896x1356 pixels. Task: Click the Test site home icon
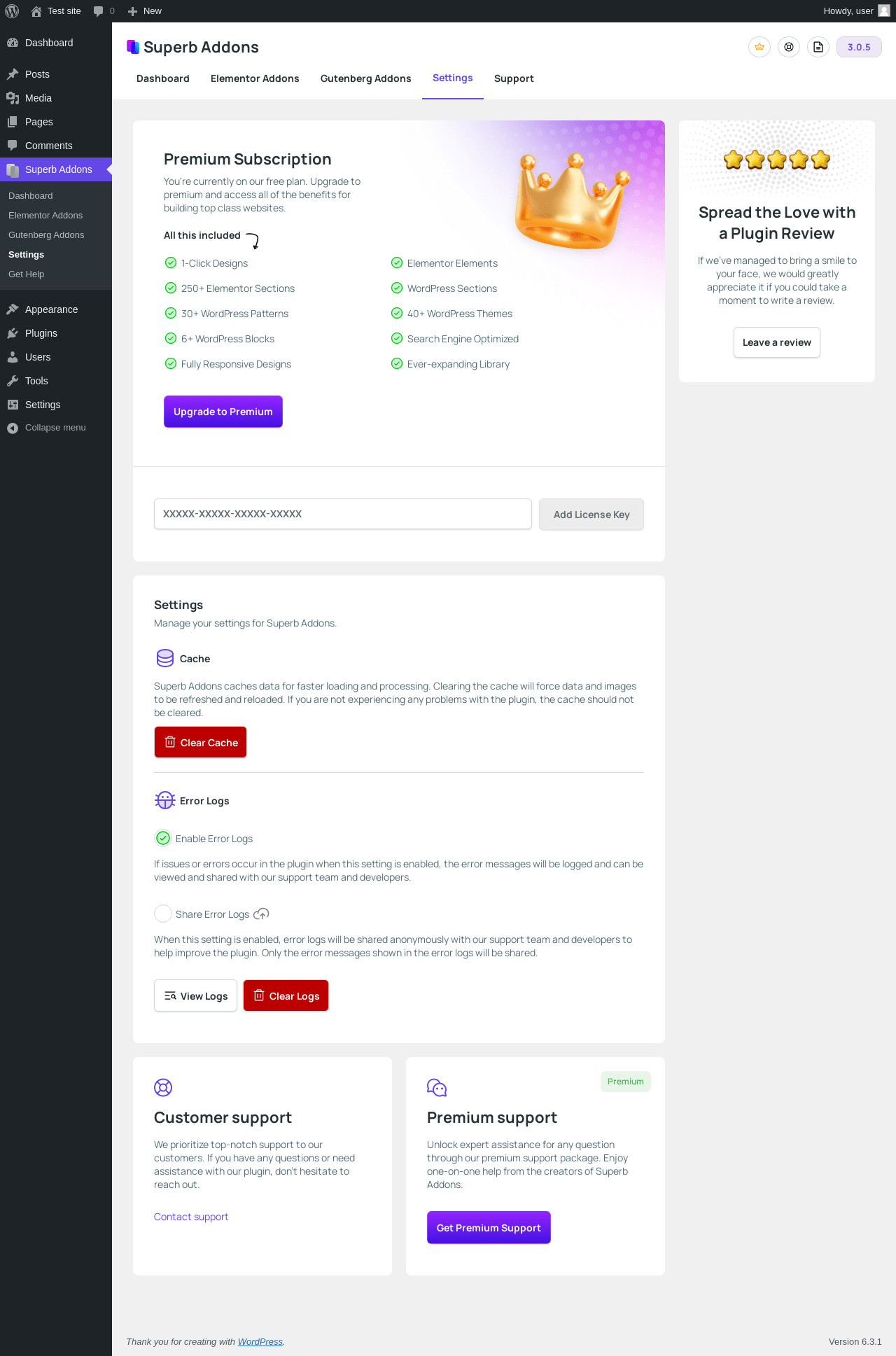[x=36, y=11]
